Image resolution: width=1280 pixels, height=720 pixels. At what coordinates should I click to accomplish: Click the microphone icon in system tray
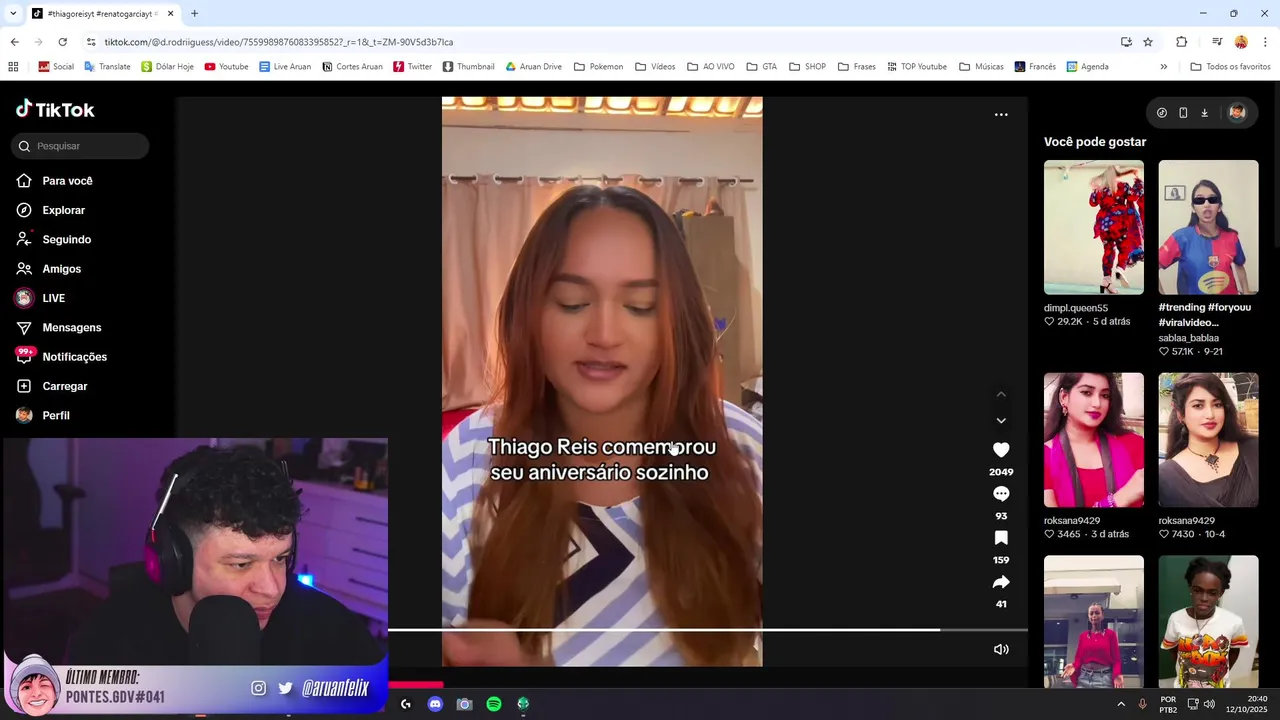1142,704
